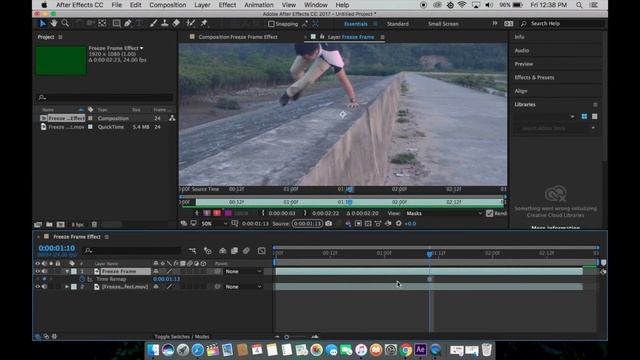Click the trash delete icon in Project panel

94,224
